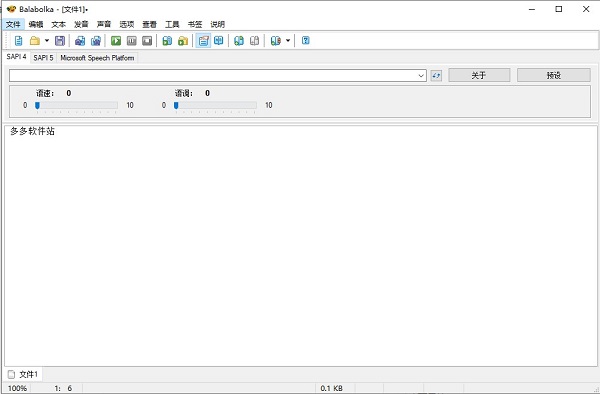Screen dimensions: 600x394
Task: Click the book icon with green plus
Action: pos(239,41)
